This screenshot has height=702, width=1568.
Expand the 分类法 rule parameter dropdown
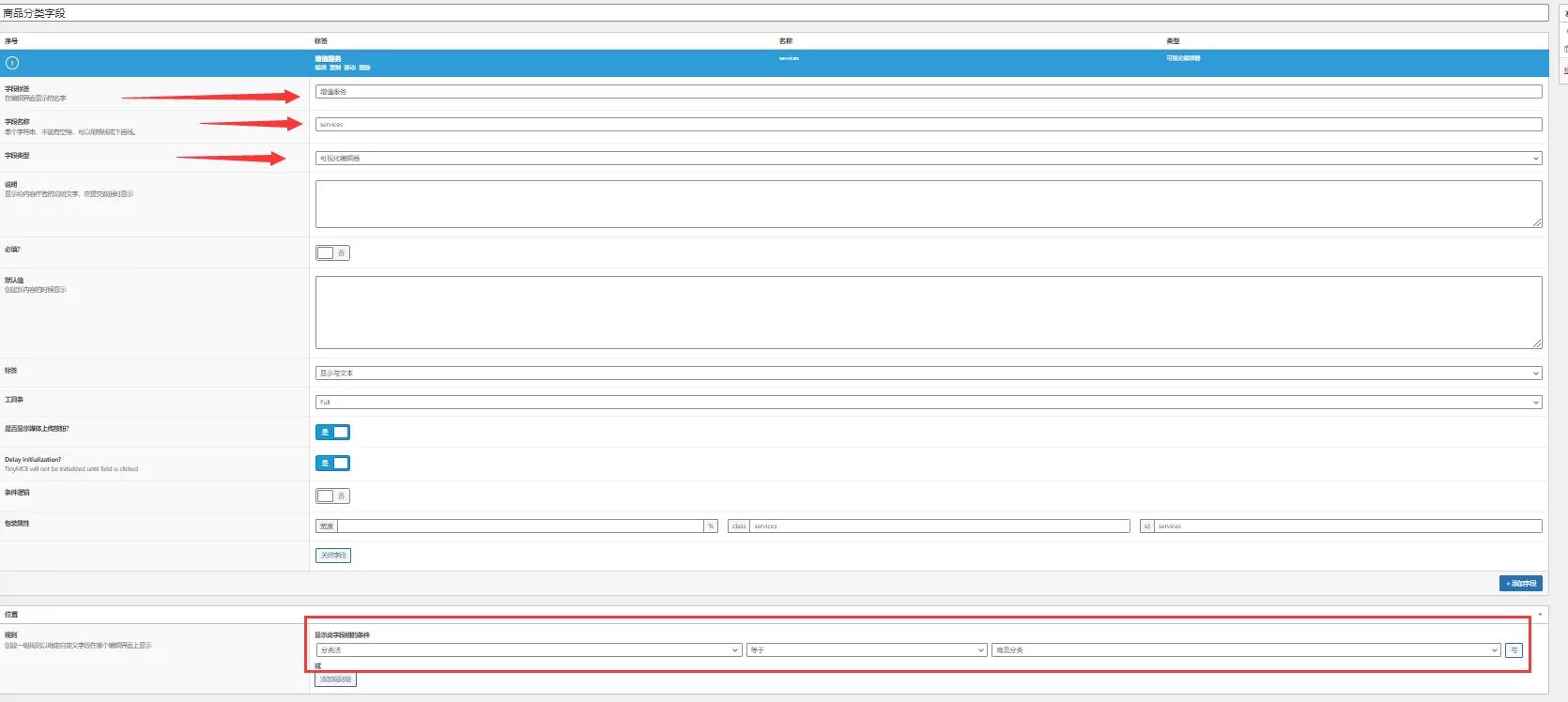click(529, 650)
